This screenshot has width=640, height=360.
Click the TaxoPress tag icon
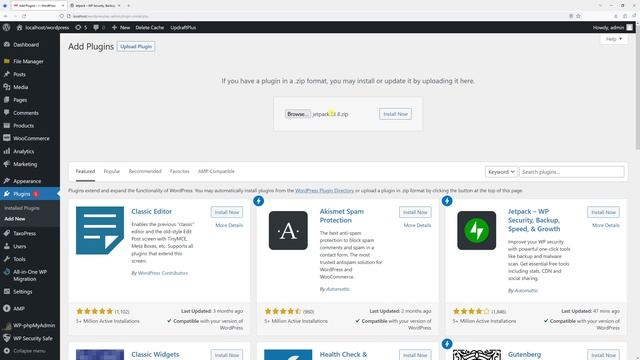[x=7, y=233]
